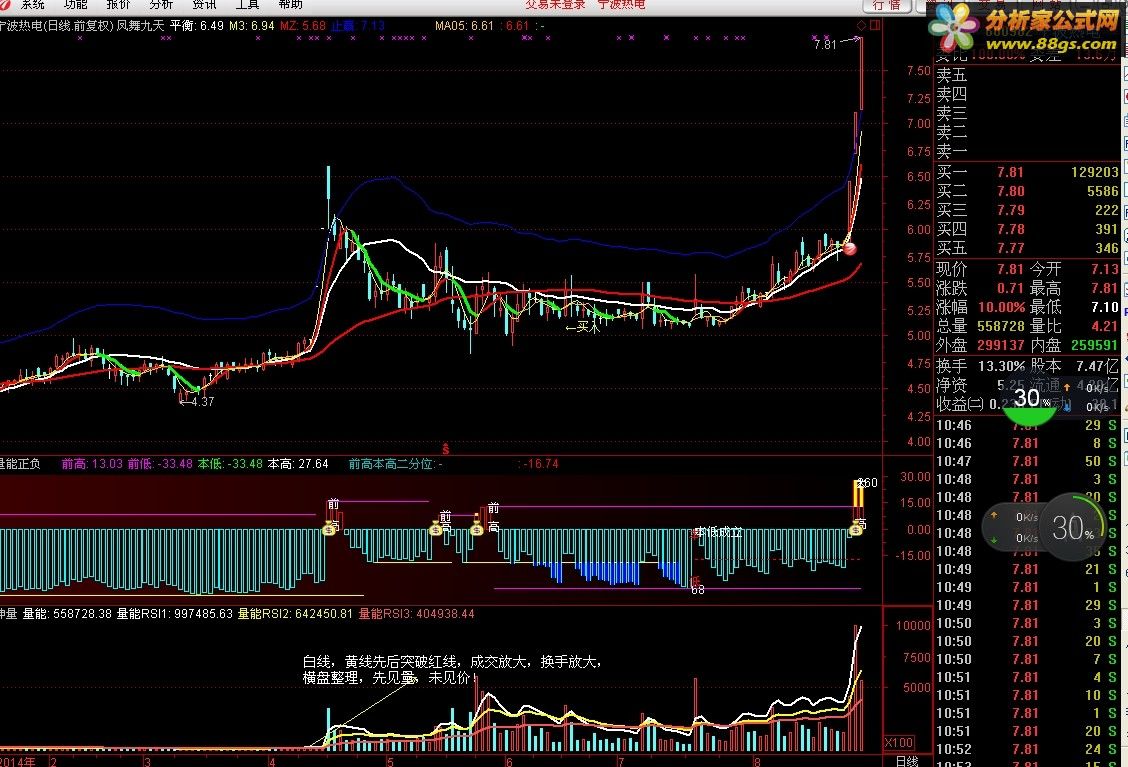
Task: Click the 买三 row priced 7.79
Action: pyautogui.click(x=1027, y=210)
